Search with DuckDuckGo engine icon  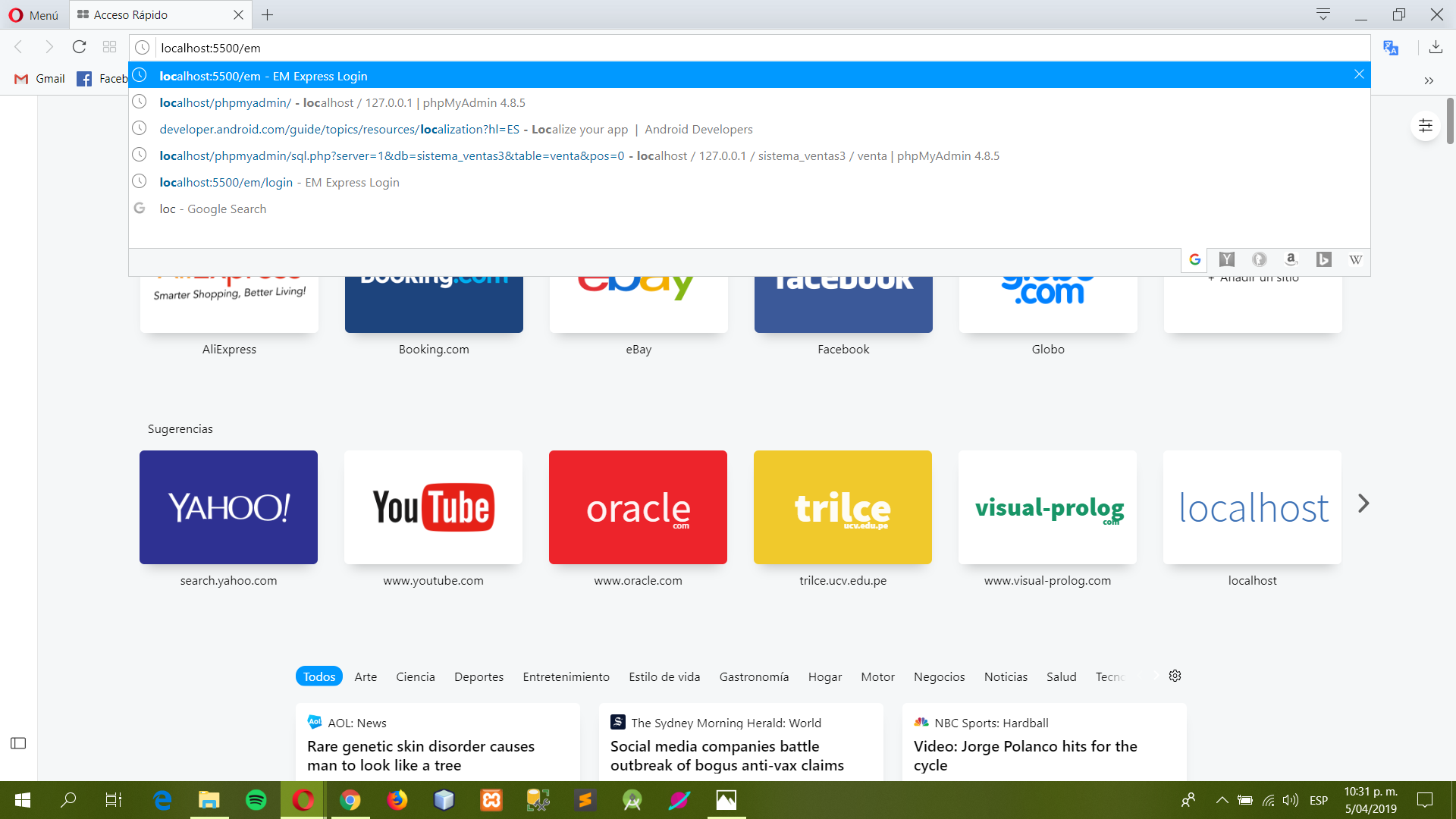[1259, 259]
